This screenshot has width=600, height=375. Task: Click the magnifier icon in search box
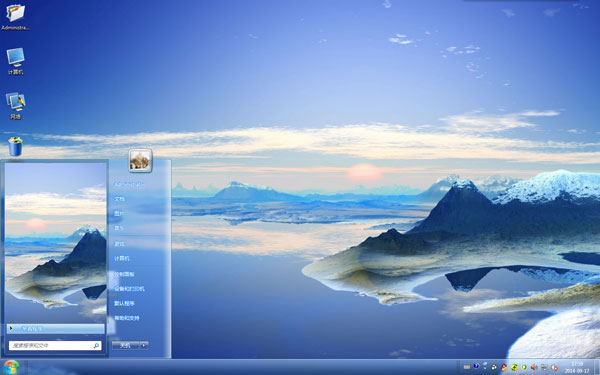pos(96,346)
